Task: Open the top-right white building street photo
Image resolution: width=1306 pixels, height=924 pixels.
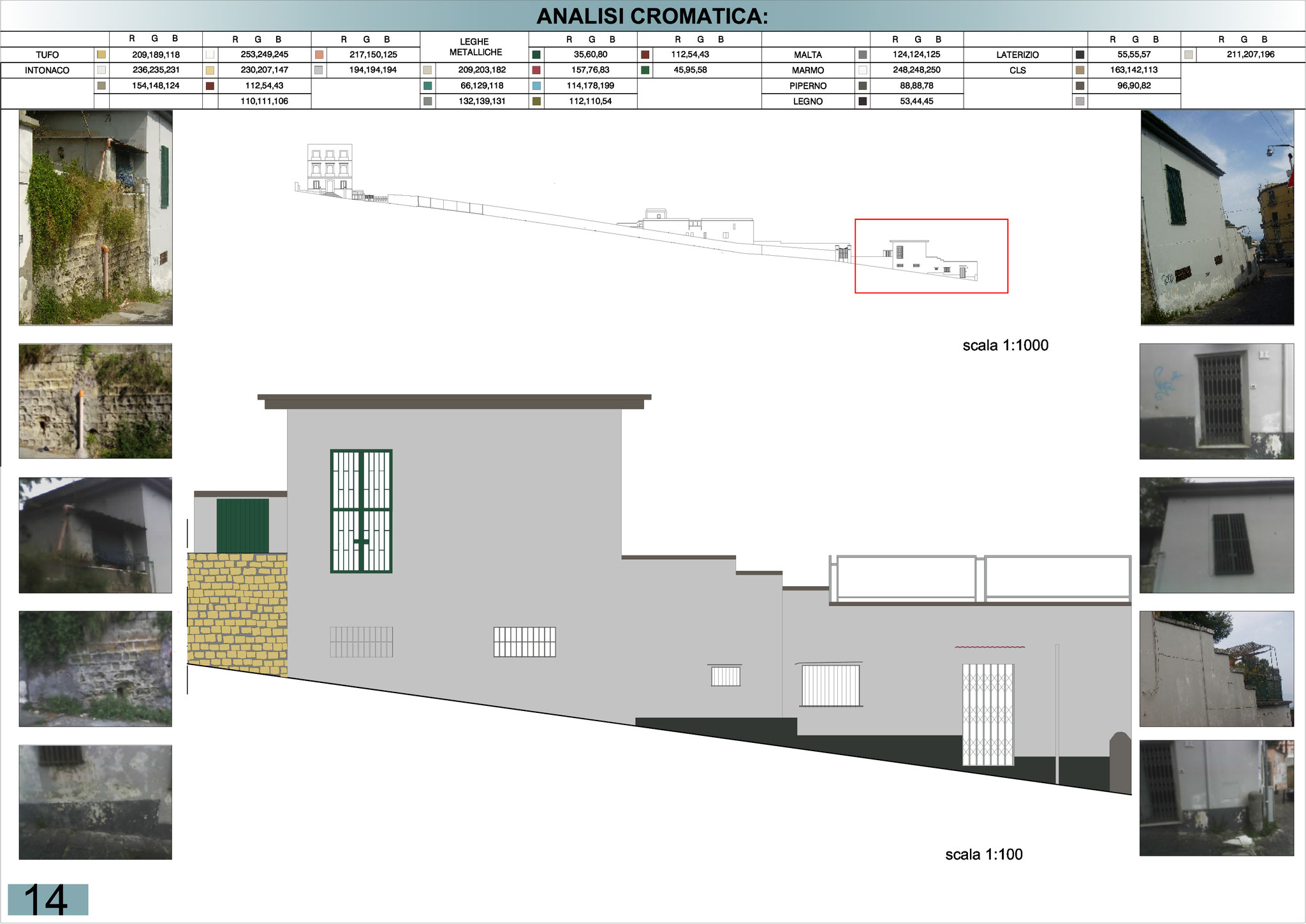Action: point(1217,217)
